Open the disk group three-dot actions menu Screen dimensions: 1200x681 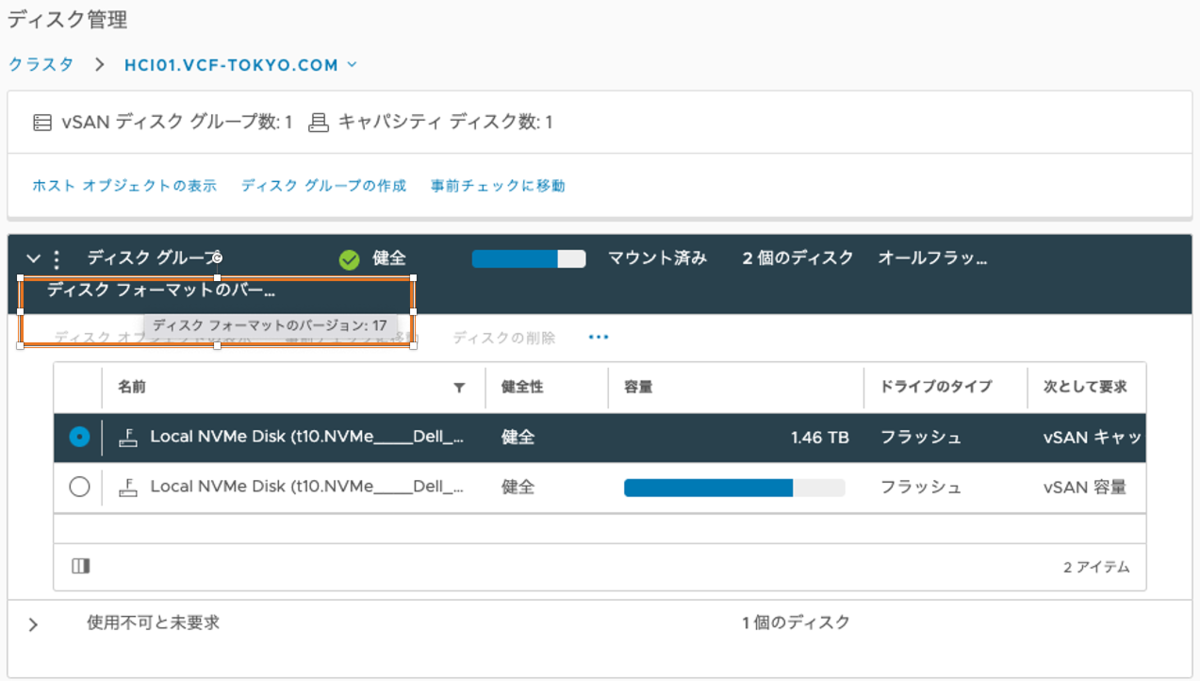click(56, 259)
